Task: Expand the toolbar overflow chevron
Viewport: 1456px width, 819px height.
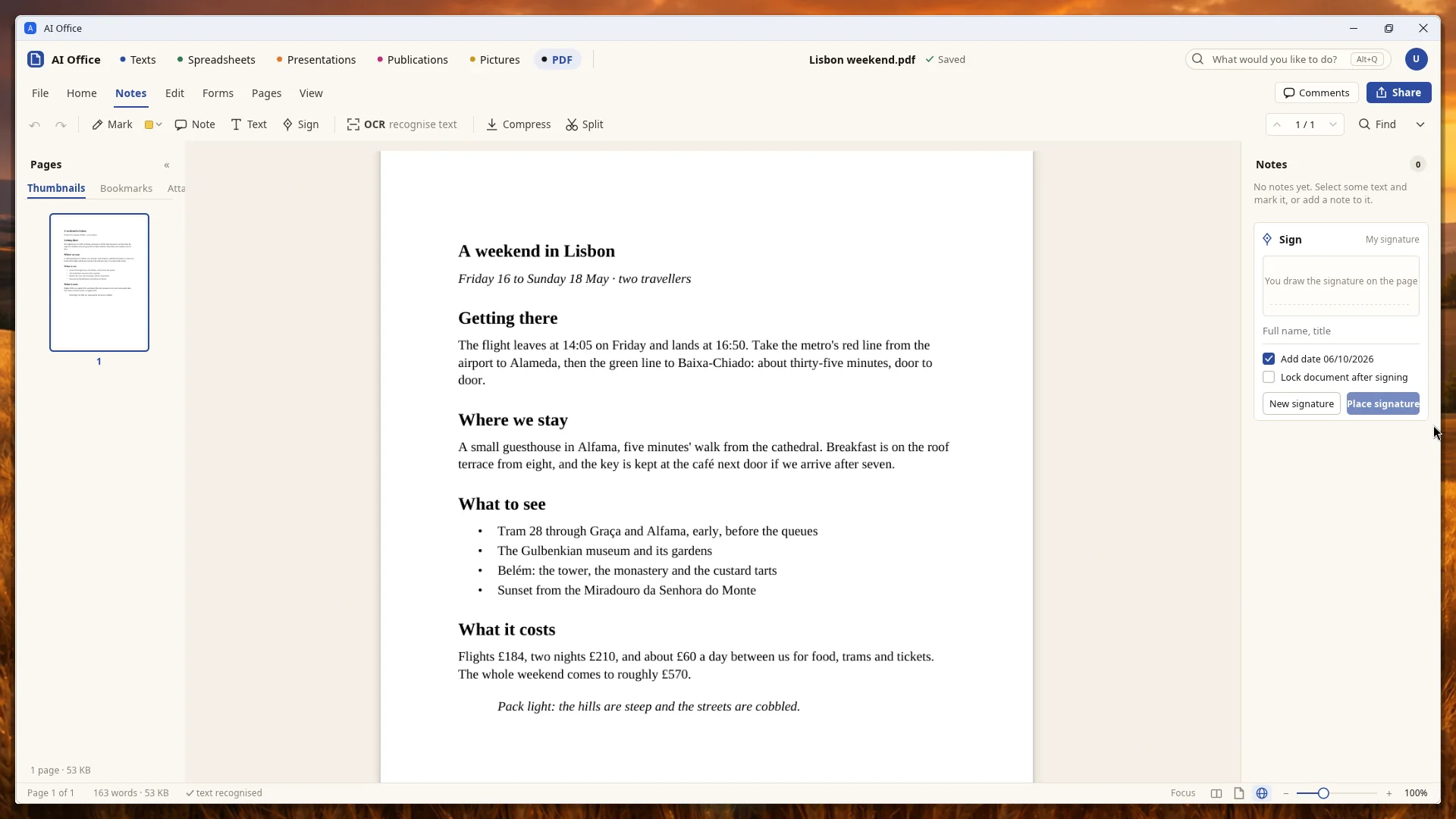Action: (1420, 124)
